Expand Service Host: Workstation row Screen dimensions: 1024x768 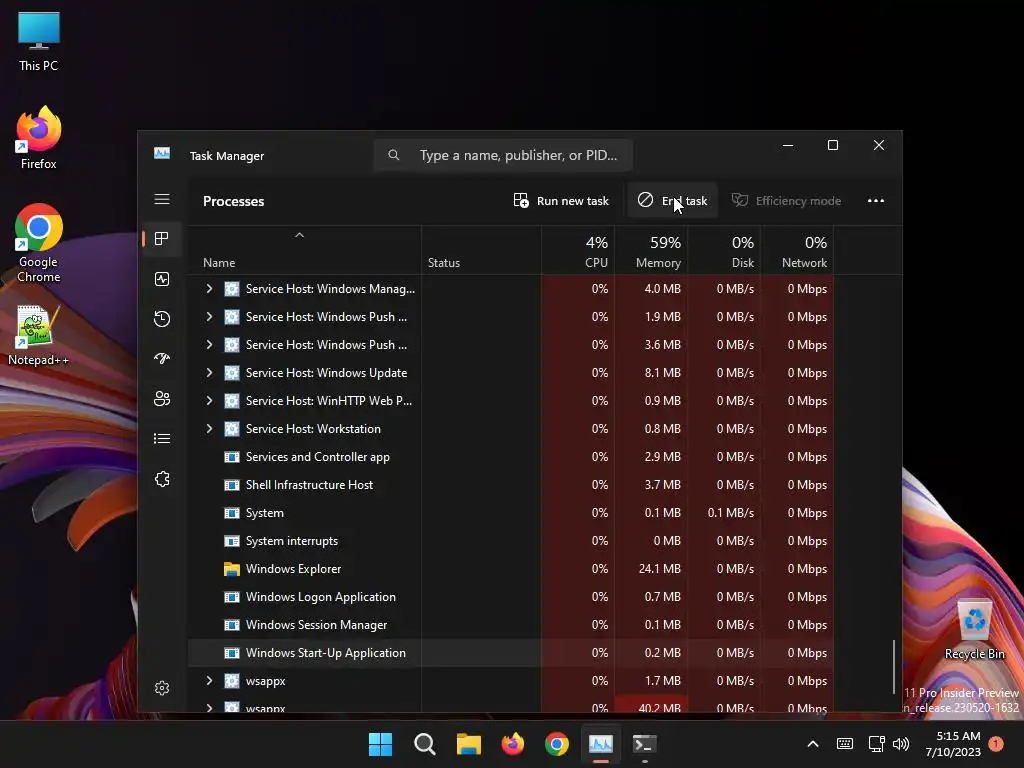tap(209, 429)
